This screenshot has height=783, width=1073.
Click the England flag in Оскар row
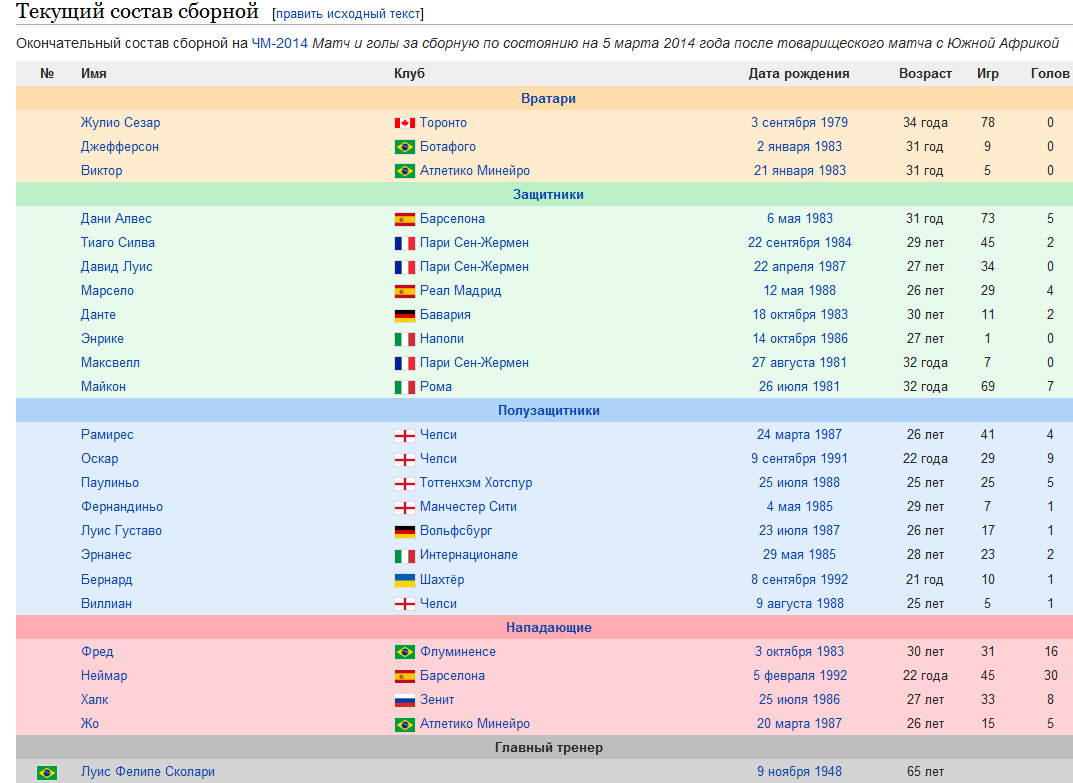404,459
